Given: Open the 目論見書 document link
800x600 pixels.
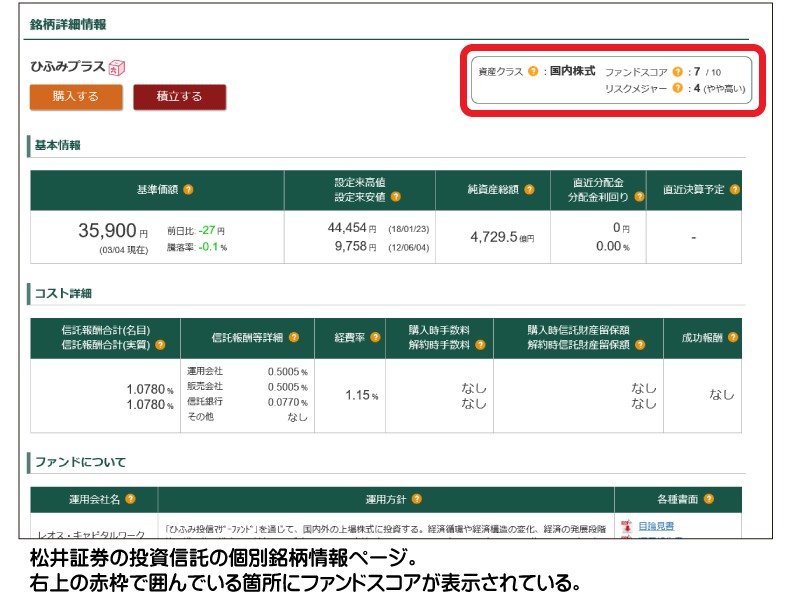Looking at the screenshot, I should pyautogui.click(x=656, y=526).
